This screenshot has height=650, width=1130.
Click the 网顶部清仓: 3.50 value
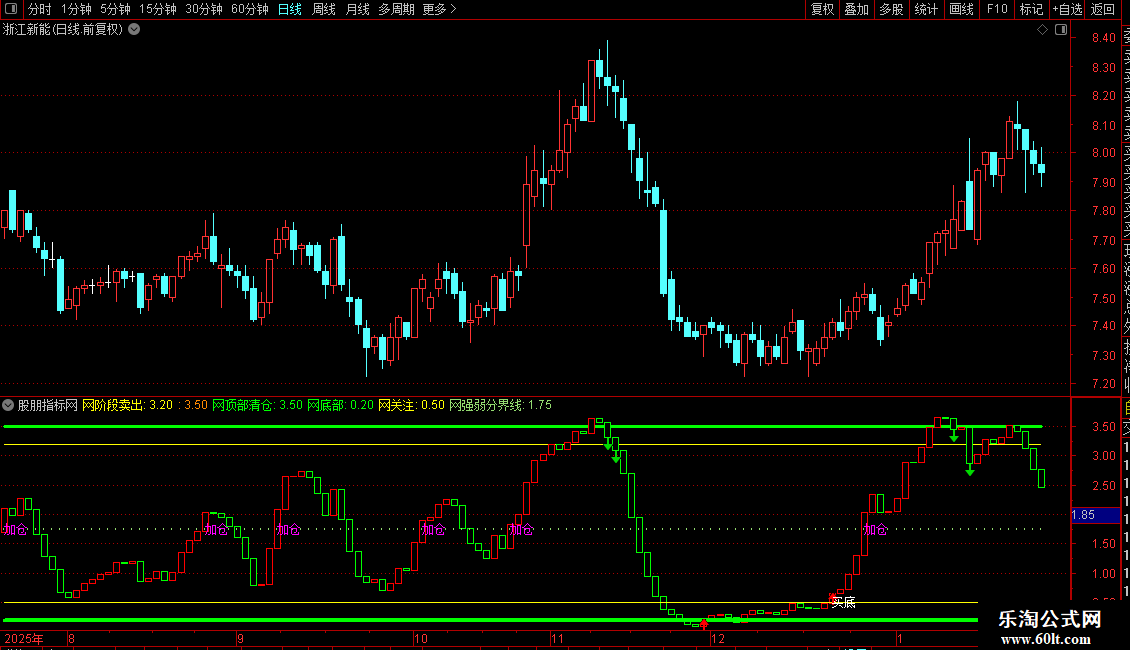coord(257,405)
